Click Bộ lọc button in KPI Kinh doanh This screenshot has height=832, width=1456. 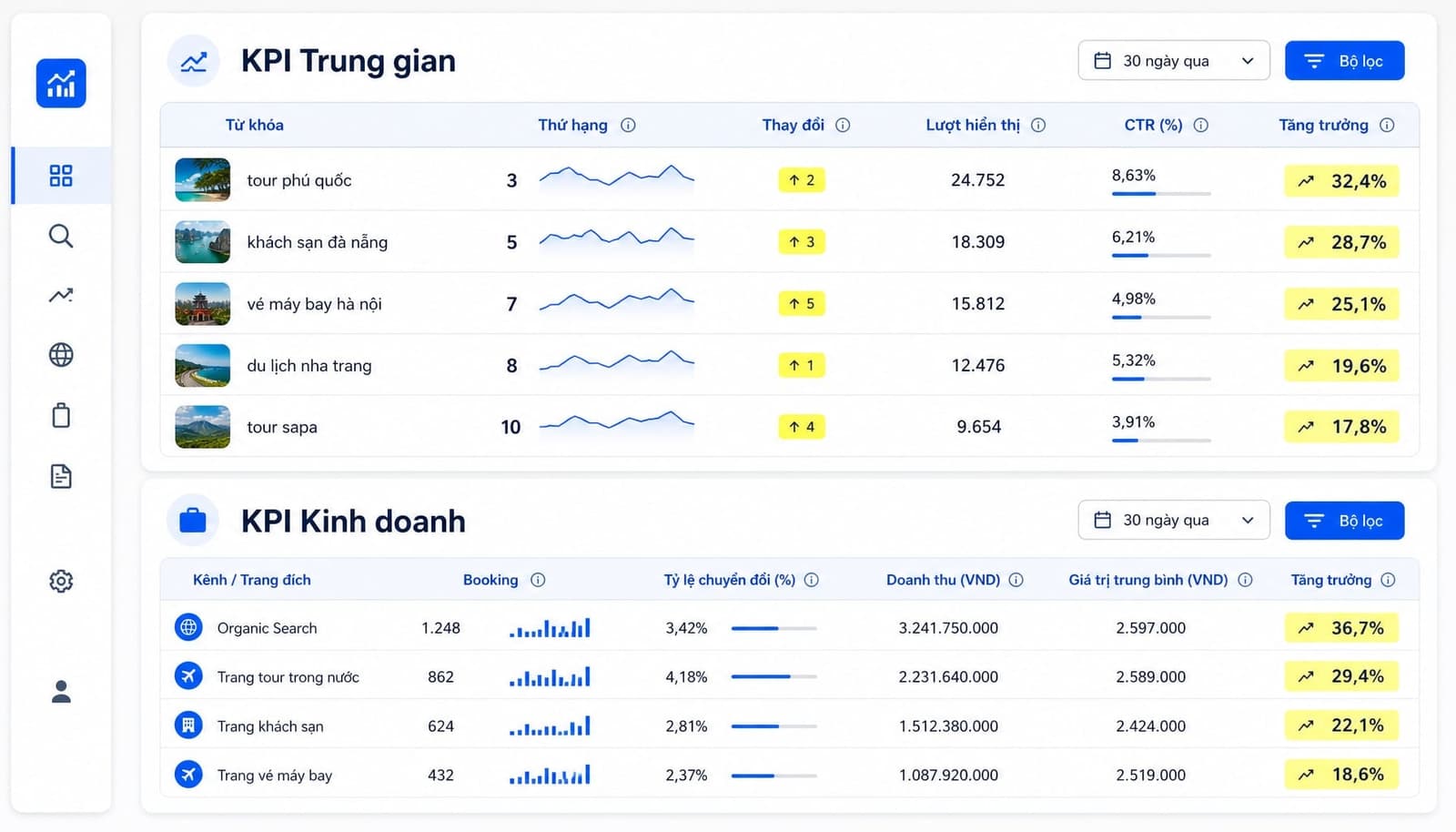[x=1344, y=520]
